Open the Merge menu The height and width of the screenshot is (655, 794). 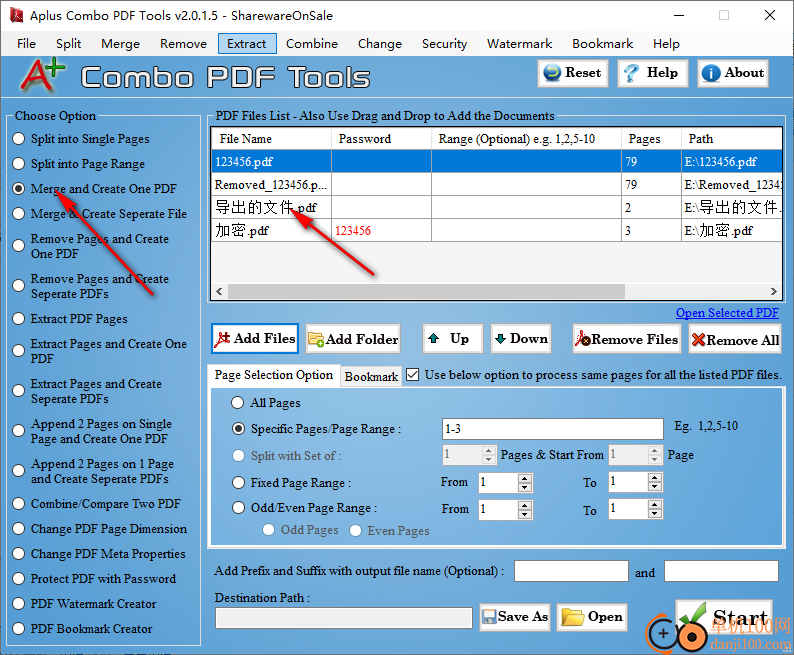[x=121, y=44]
